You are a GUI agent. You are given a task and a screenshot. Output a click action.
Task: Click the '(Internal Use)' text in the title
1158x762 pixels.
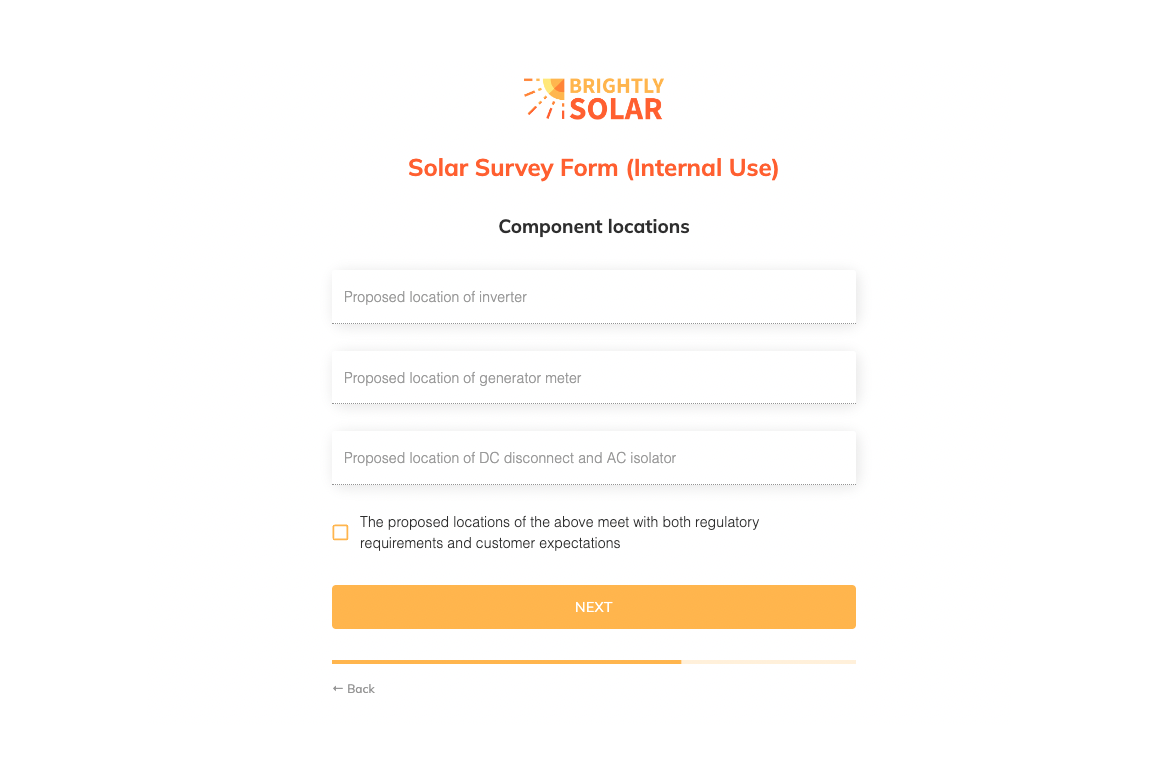pyautogui.click(x=702, y=168)
